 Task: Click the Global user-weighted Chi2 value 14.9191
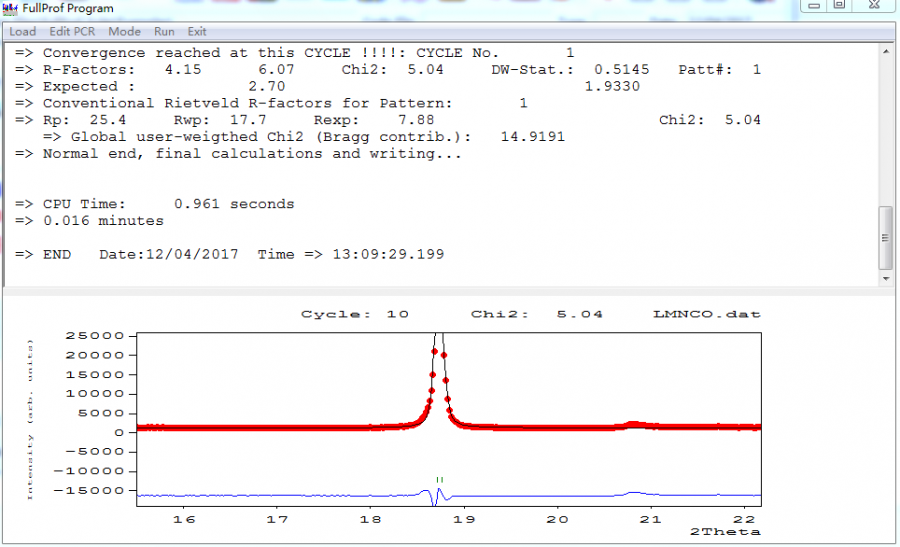(533, 137)
